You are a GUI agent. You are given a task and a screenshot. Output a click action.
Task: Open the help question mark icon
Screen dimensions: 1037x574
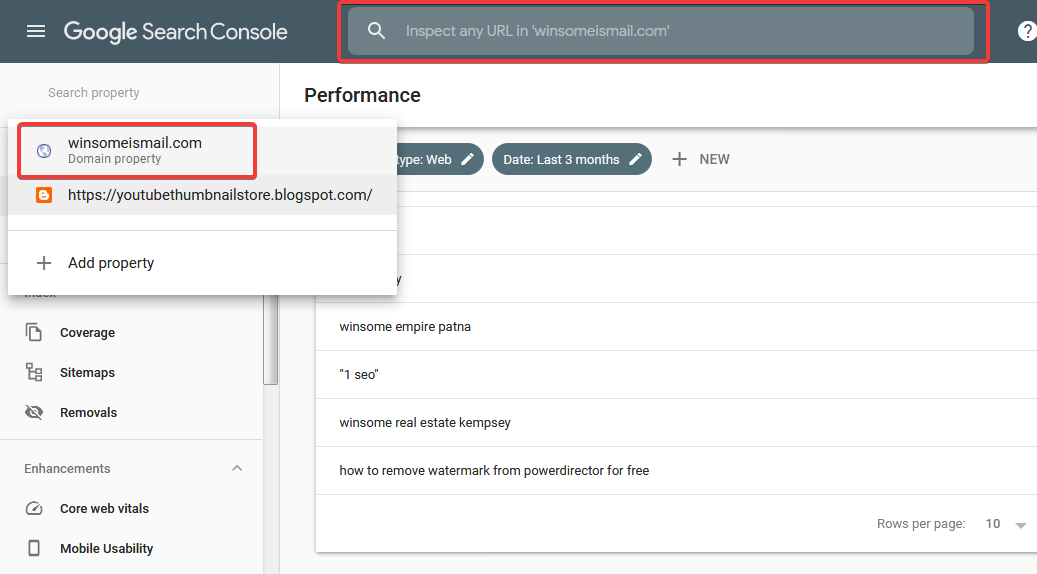click(x=1027, y=31)
